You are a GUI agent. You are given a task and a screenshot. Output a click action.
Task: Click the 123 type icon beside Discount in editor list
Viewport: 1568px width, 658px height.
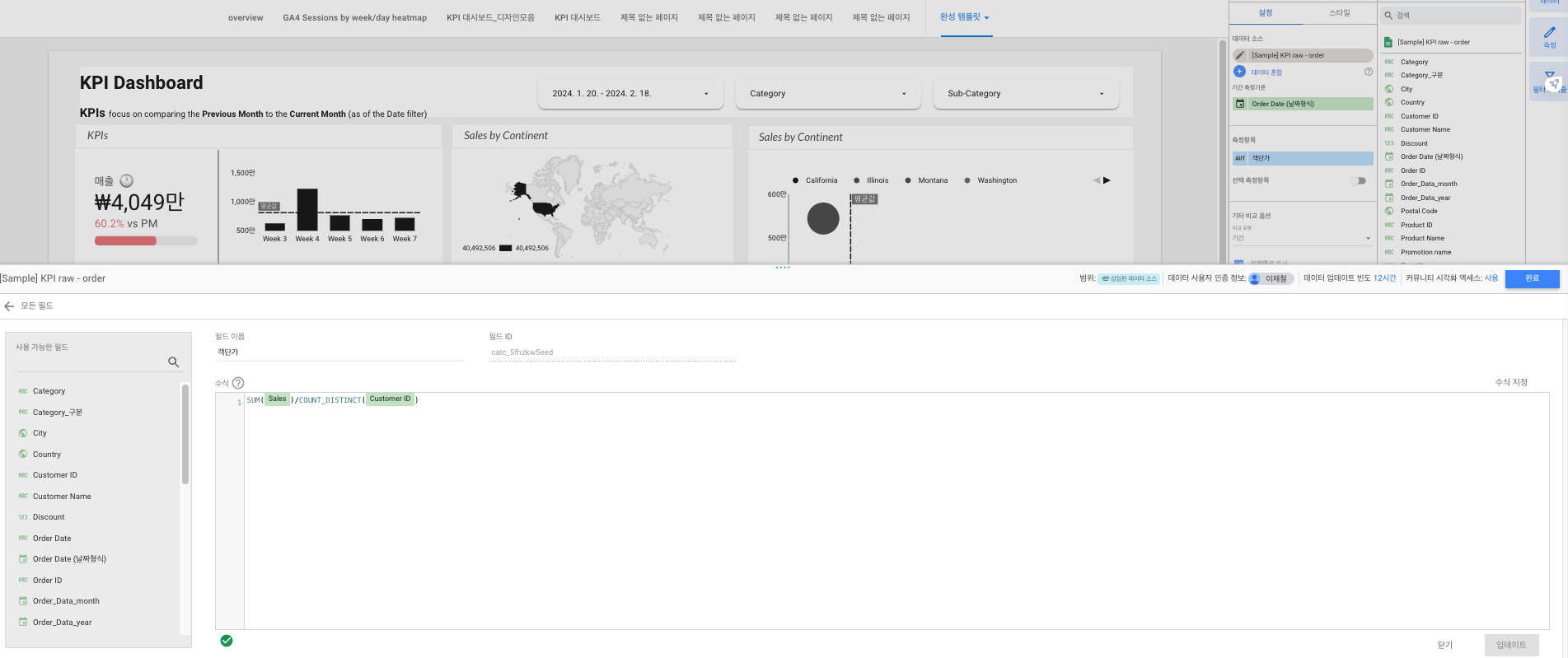point(23,517)
